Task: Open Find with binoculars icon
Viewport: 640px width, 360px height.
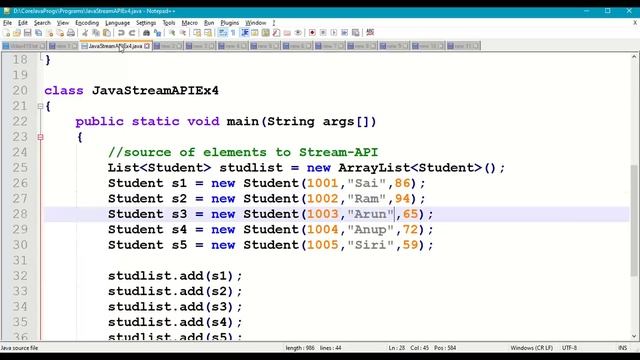Action: tap(146, 32)
